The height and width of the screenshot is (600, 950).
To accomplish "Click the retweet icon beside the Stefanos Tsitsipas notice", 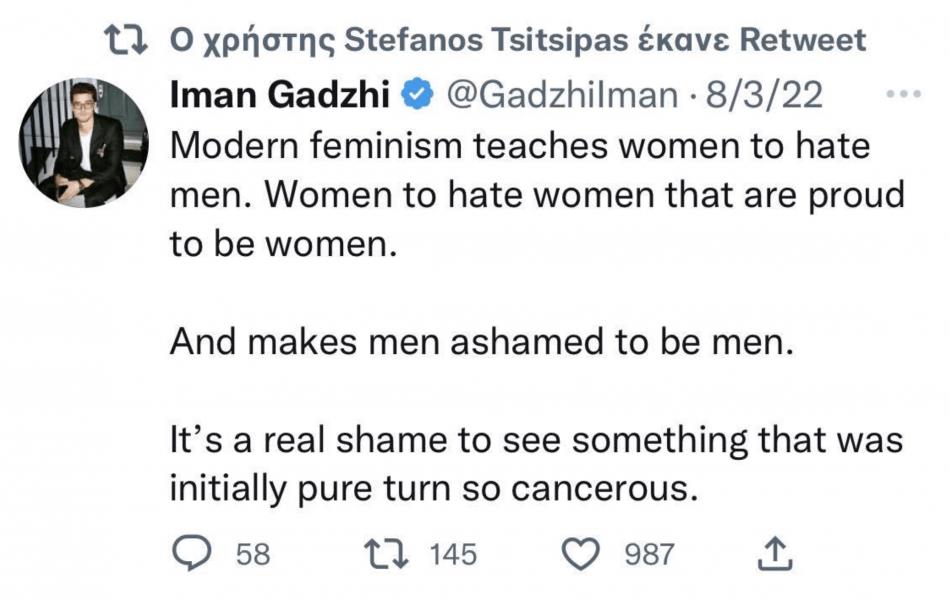I will [126, 40].
